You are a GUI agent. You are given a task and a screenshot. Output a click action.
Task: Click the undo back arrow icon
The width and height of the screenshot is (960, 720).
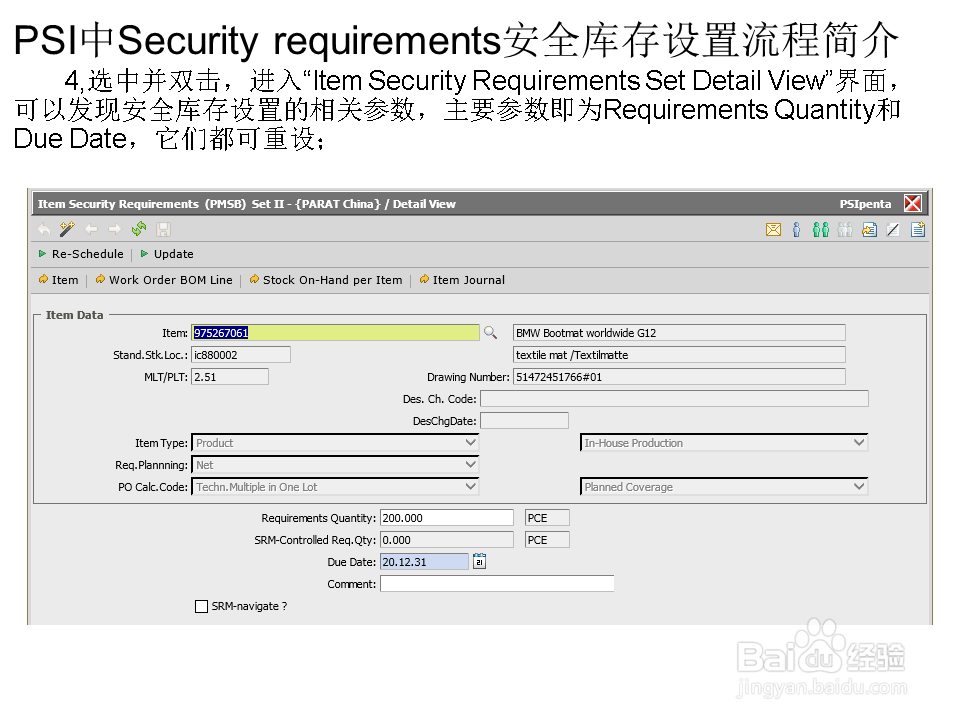coord(44,230)
